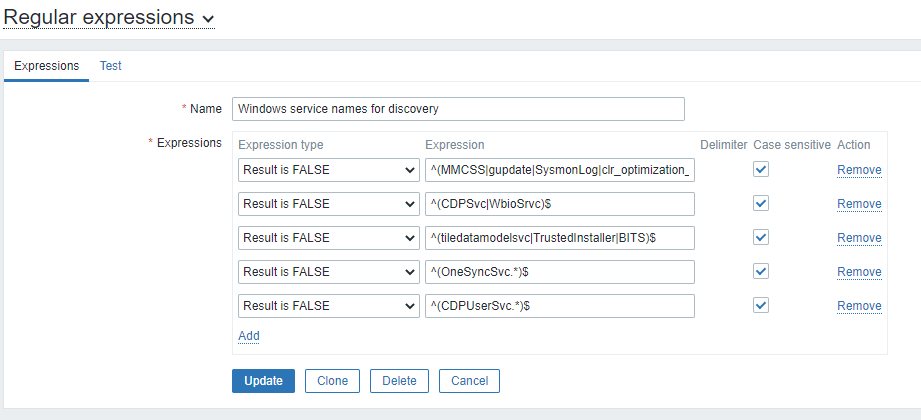The width and height of the screenshot is (921, 420).
Task: Open expression type dropdown for OneSyncSvc row
Action: (x=328, y=272)
